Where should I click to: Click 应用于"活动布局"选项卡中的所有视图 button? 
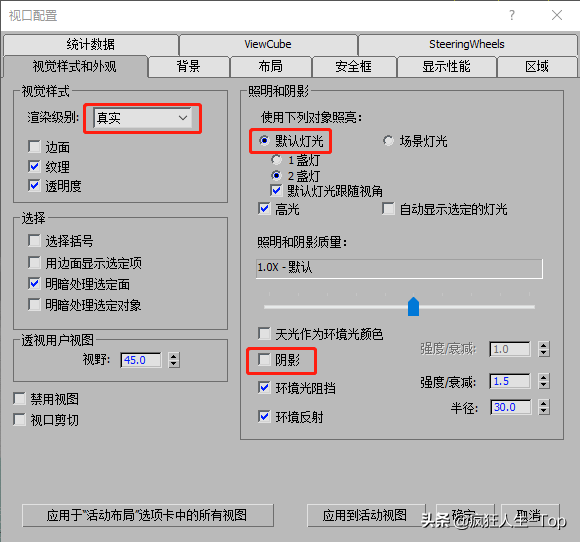148,515
